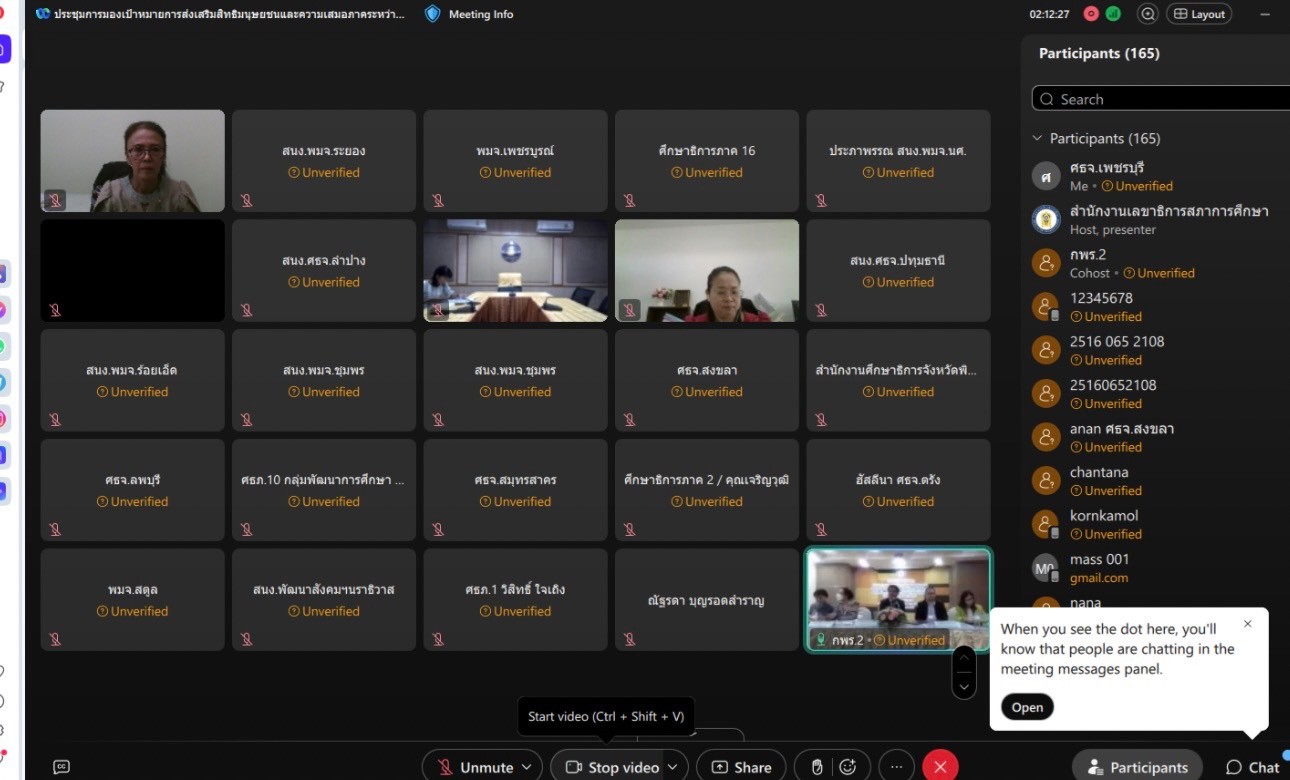
Task: Collapse the Participants (165) list section
Action: pyautogui.click(x=1037, y=139)
